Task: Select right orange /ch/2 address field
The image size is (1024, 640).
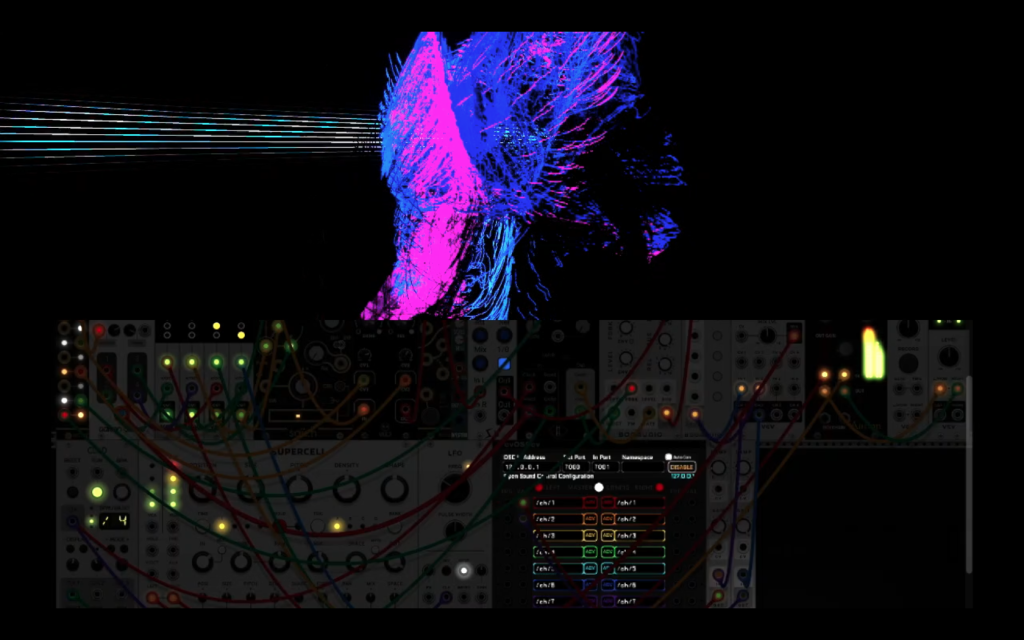Action: click(641, 519)
